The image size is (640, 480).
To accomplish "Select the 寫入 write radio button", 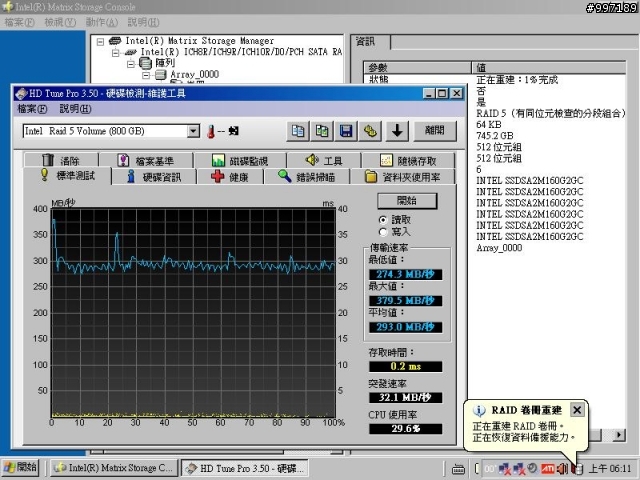I will (383, 232).
